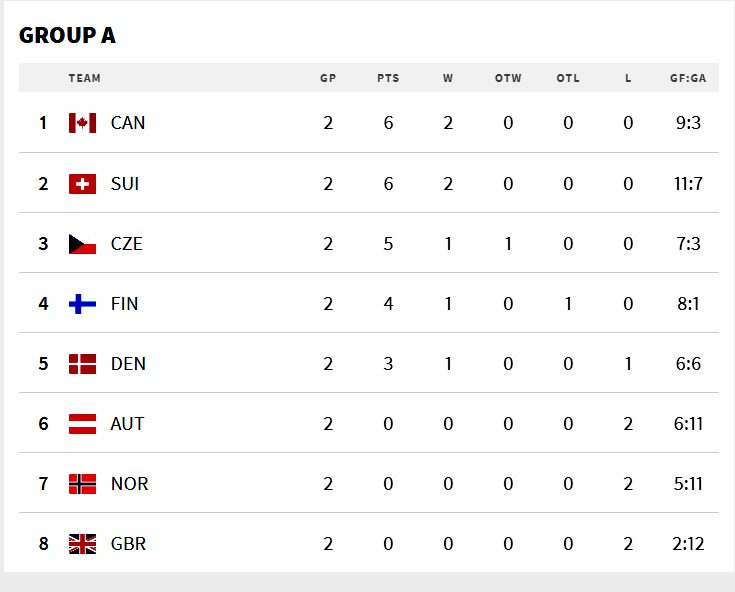Open the SUI team link
Image resolution: width=735 pixels, height=592 pixels.
point(125,184)
